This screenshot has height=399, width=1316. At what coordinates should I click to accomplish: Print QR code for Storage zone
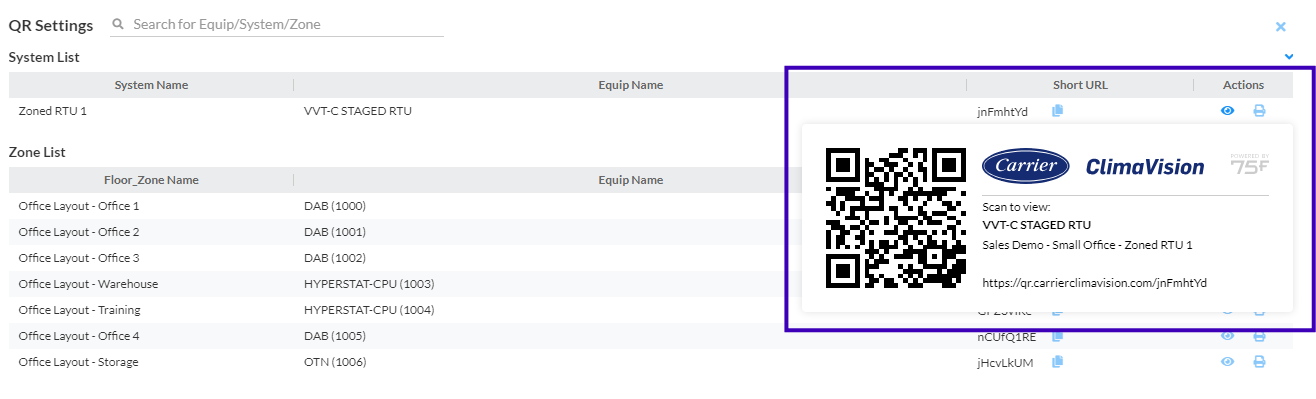(1259, 362)
